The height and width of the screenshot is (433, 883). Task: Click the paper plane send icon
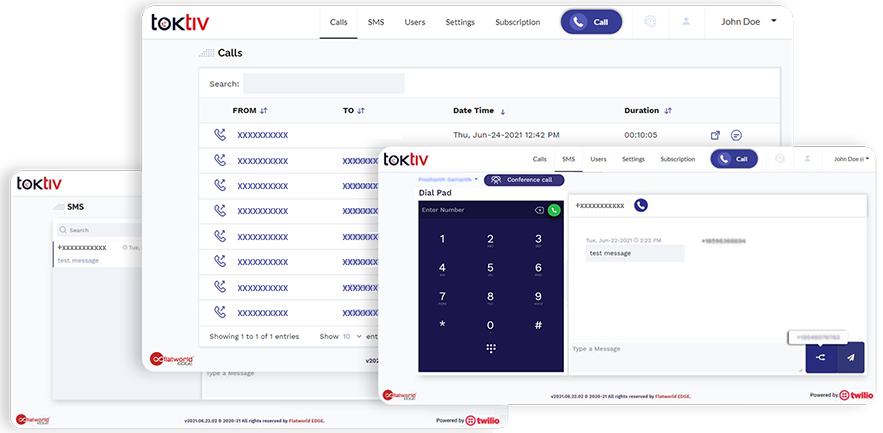tap(851, 357)
